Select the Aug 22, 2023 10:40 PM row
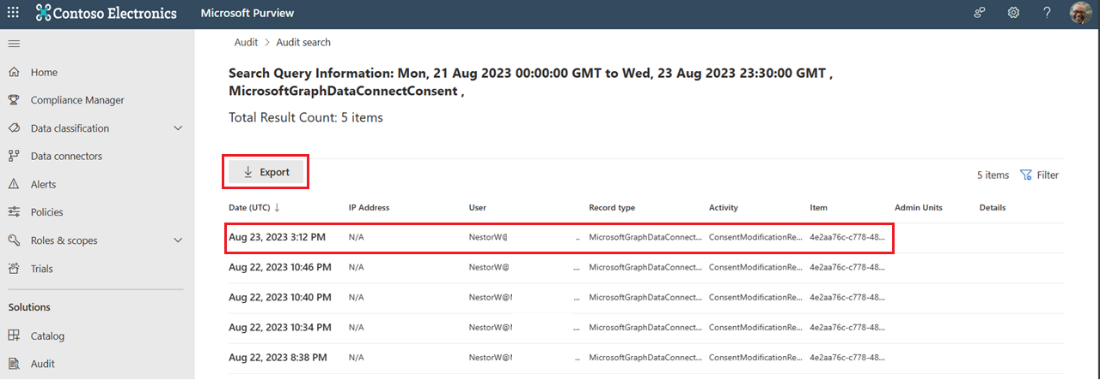The height and width of the screenshot is (380, 1100). coord(646,297)
